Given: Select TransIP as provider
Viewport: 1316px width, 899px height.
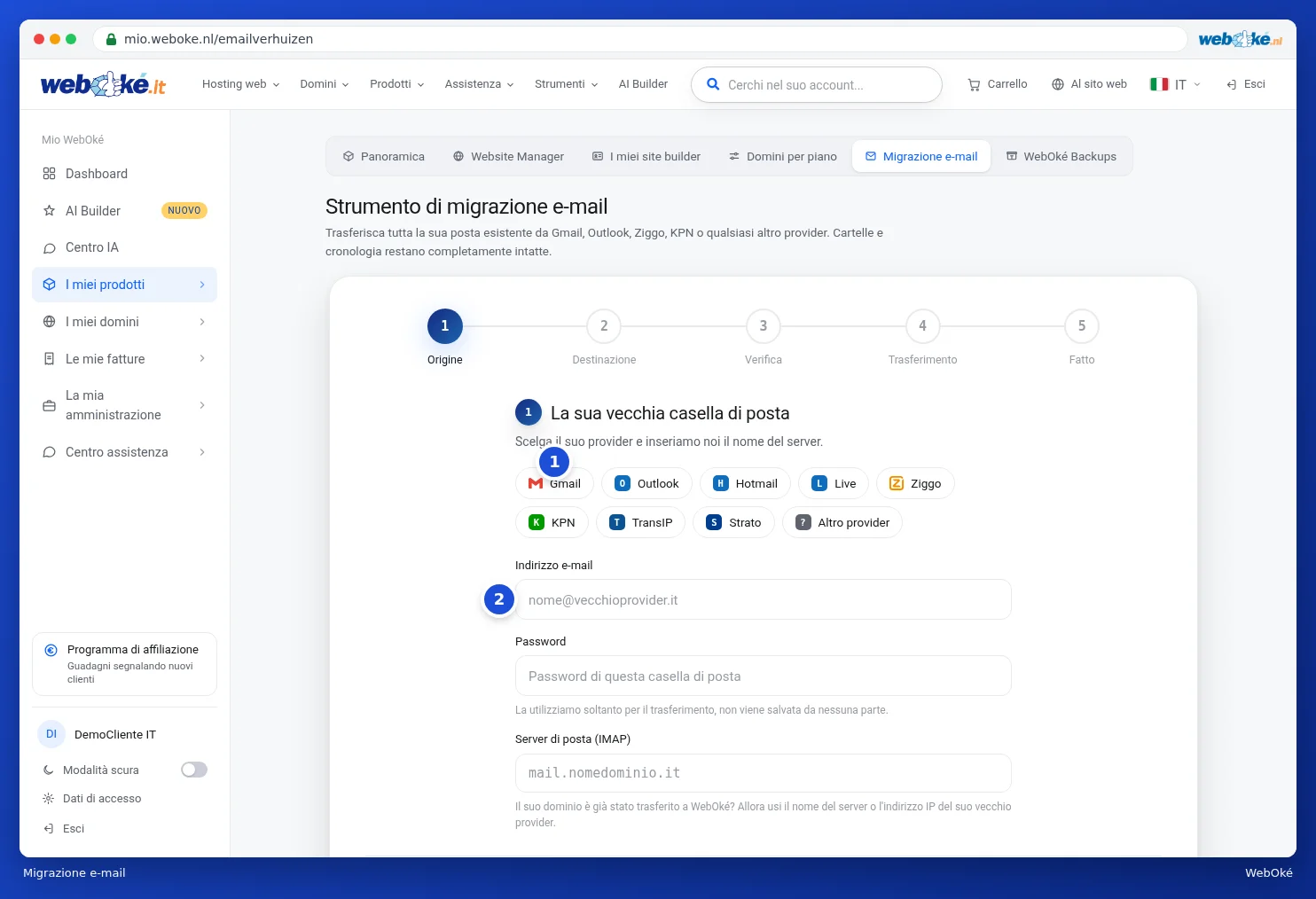Looking at the screenshot, I should click(641, 522).
